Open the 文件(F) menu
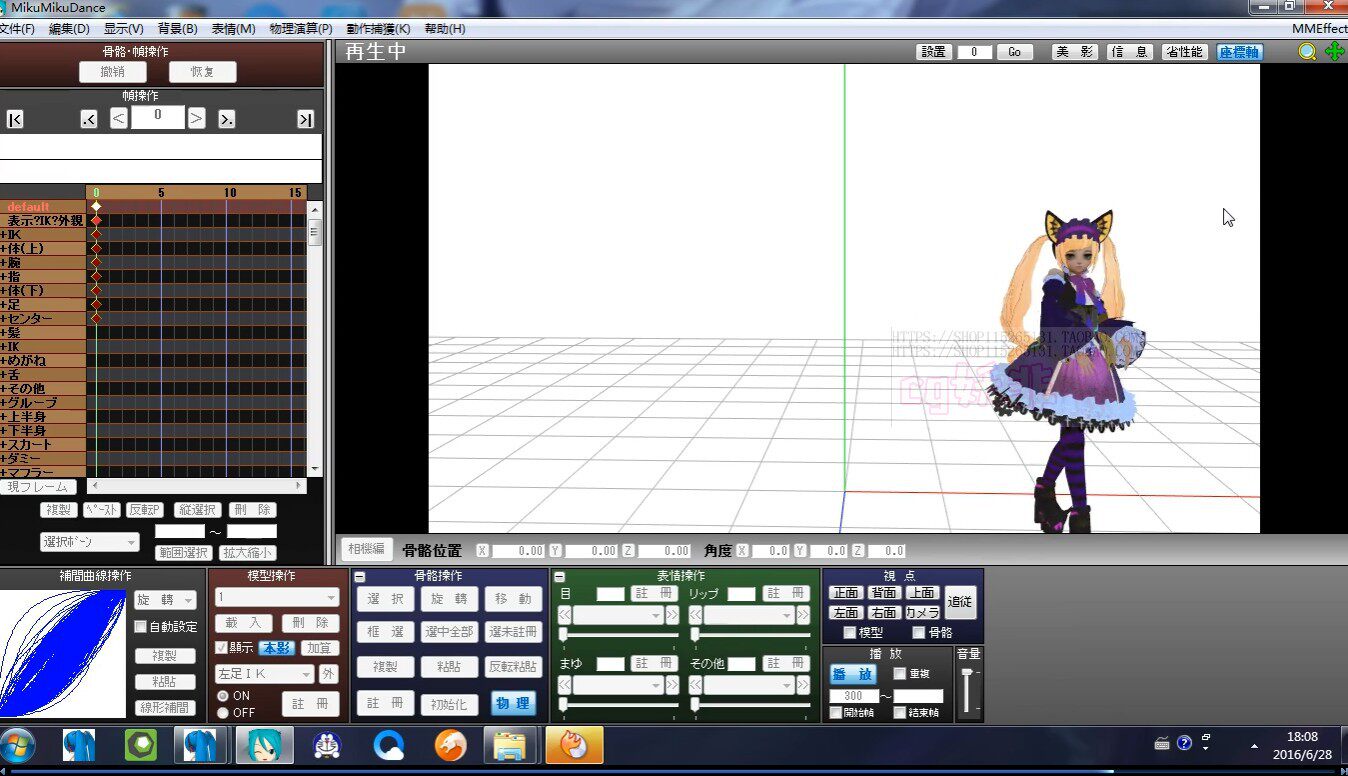The image size is (1348, 776). [17, 29]
